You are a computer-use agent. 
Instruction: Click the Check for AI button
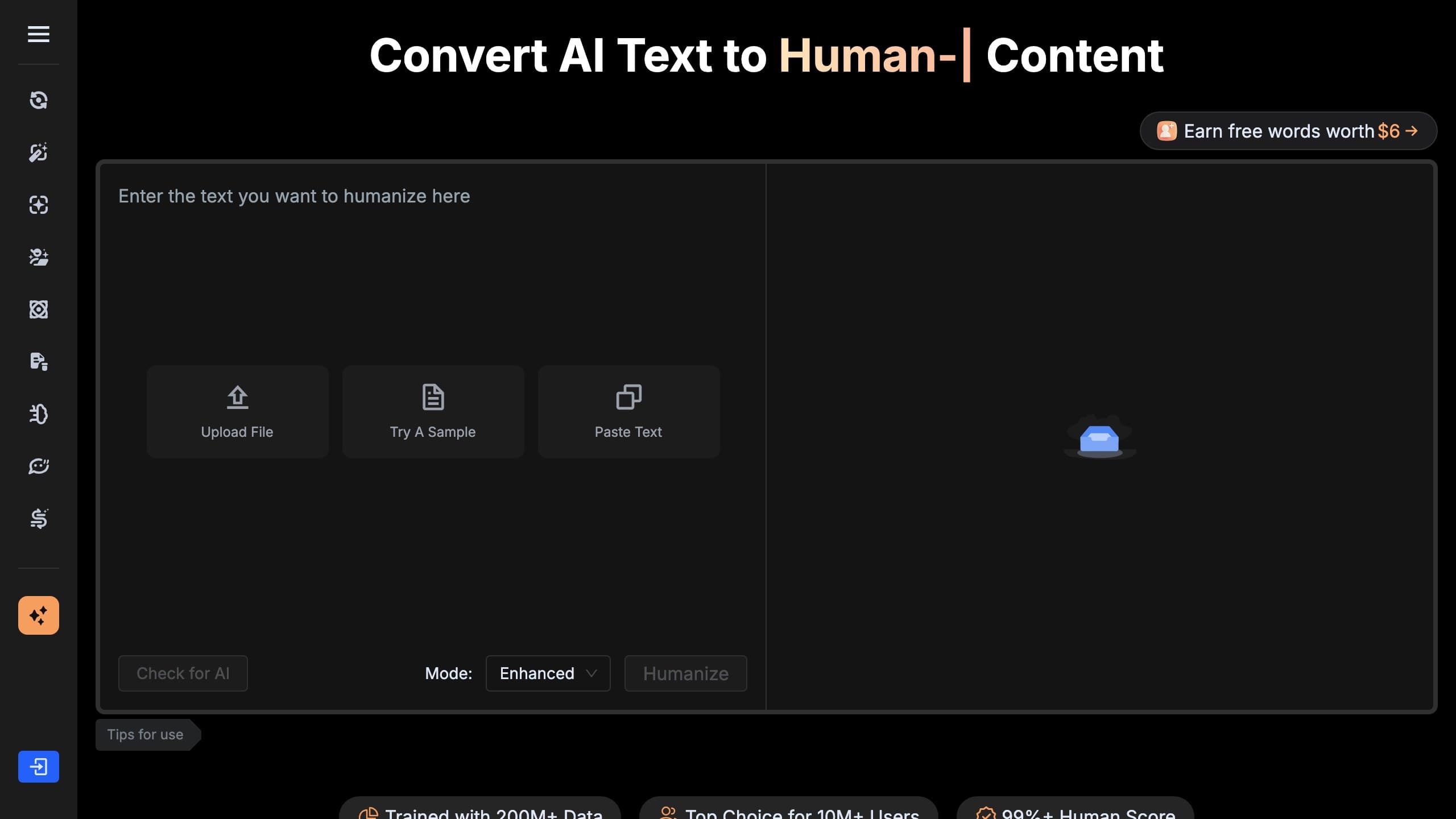(x=183, y=673)
